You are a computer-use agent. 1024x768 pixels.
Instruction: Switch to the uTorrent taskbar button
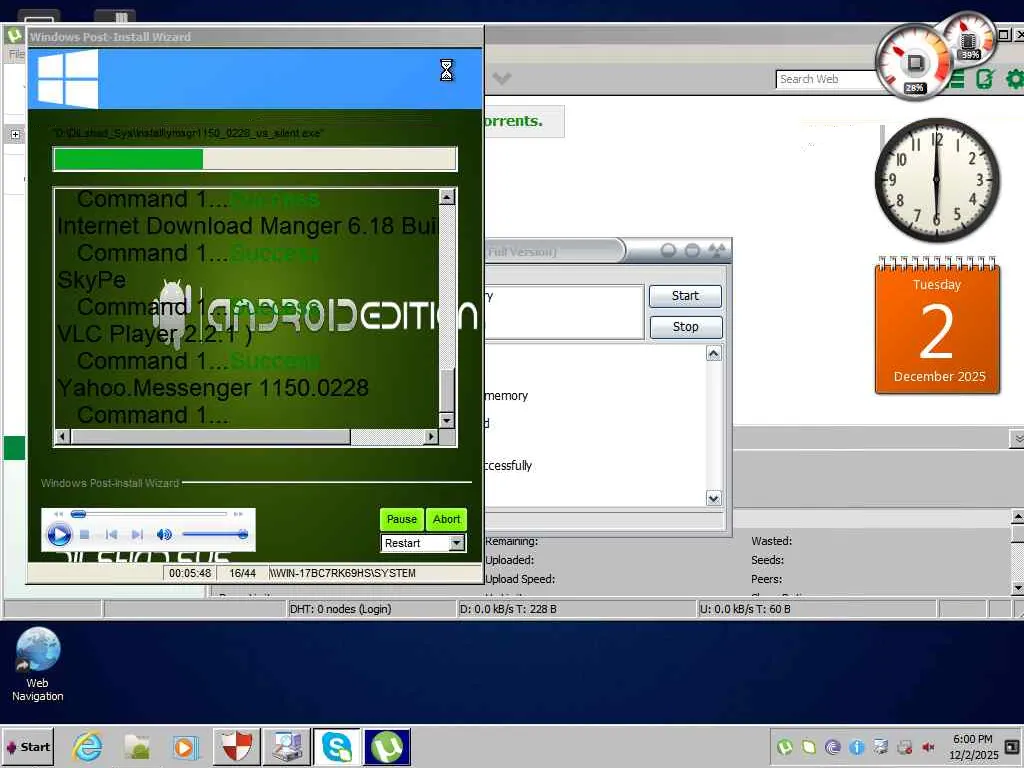pyautogui.click(x=387, y=746)
